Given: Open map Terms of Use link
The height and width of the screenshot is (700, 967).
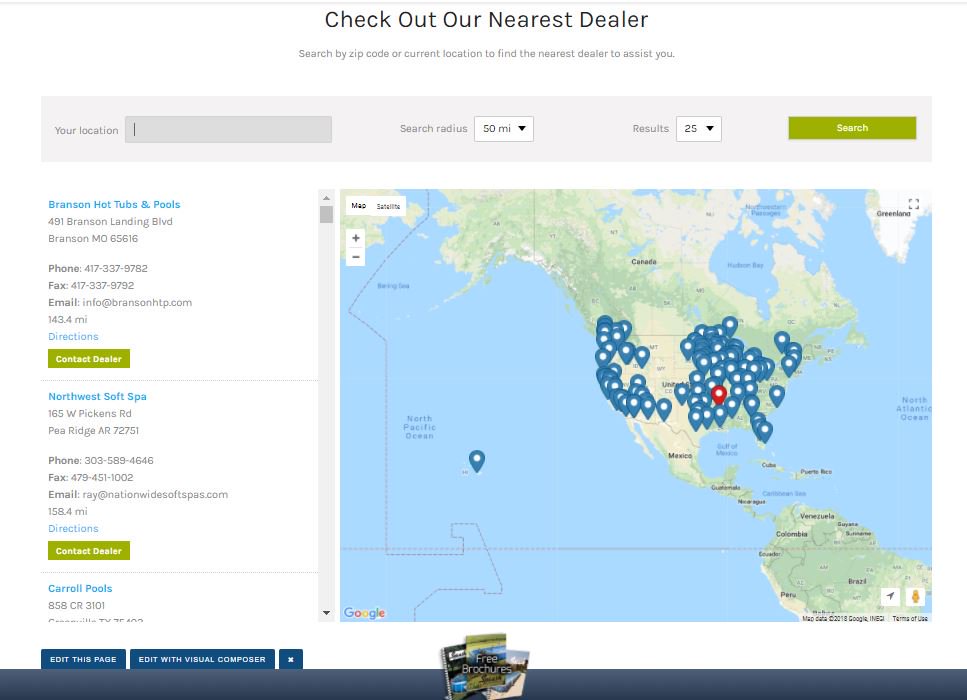Looking at the screenshot, I should 910,618.
